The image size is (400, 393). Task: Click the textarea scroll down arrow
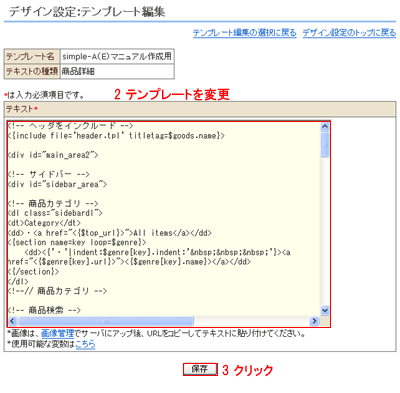coord(325,310)
